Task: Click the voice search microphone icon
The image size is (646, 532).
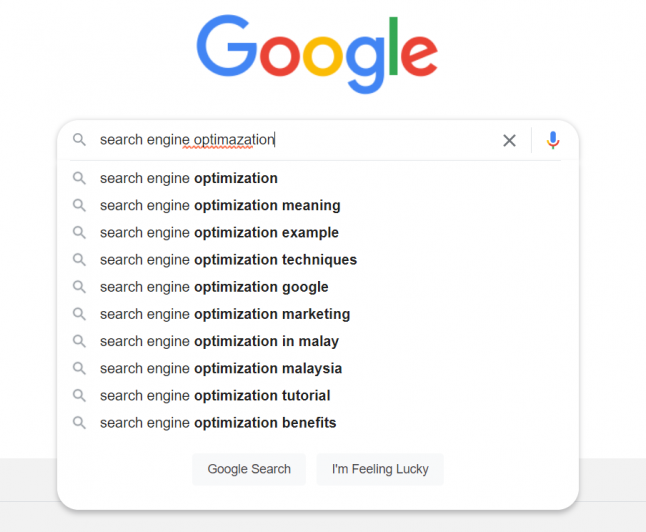Action: 552,140
